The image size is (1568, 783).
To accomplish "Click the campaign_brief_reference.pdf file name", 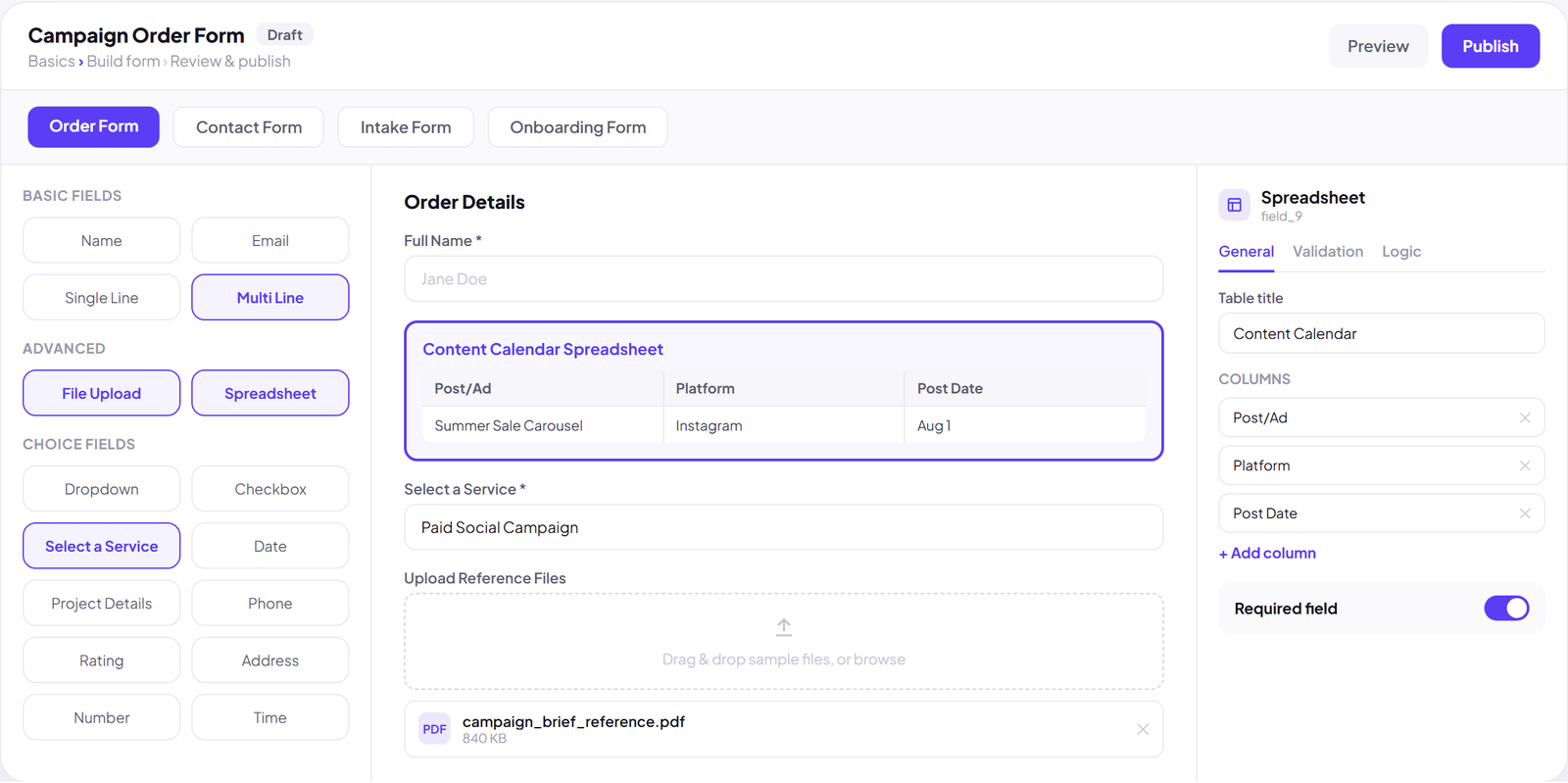I will (x=573, y=721).
